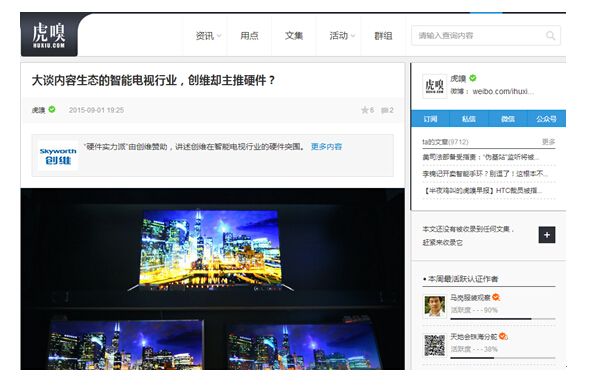Image resolution: width=599 pixels, height=377 pixels.
Task: Go to the 群组 navigation item
Action: tap(383, 36)
